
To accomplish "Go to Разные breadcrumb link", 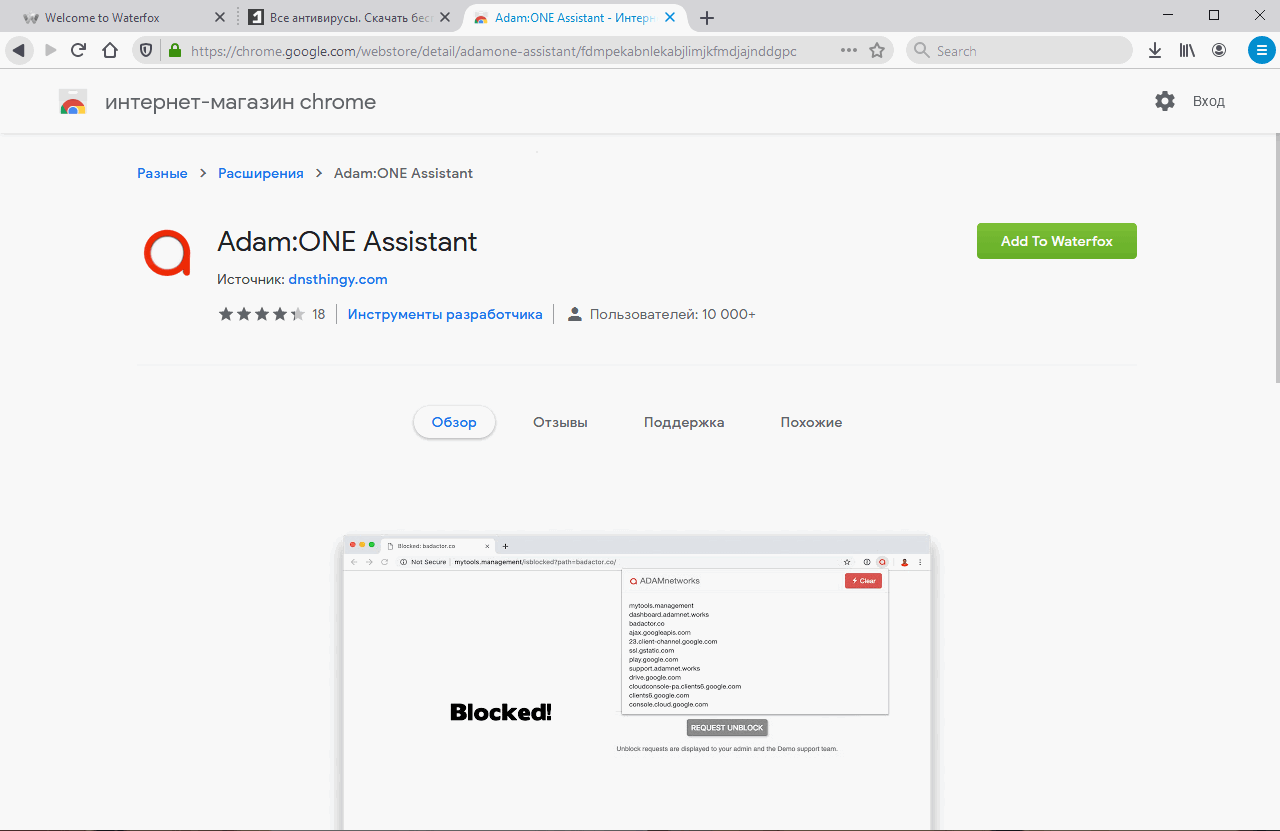I will pyautogui.click(x=162, y=173).
